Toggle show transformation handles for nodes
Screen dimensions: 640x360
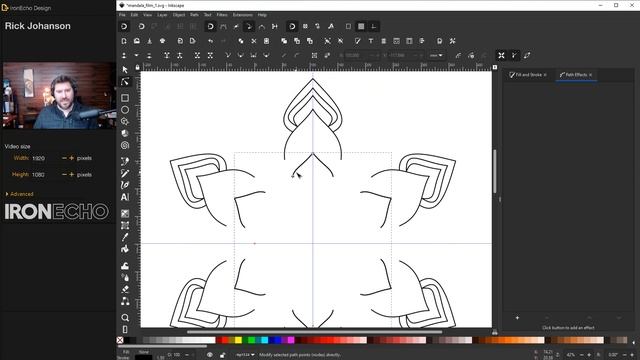click(502, 56)
